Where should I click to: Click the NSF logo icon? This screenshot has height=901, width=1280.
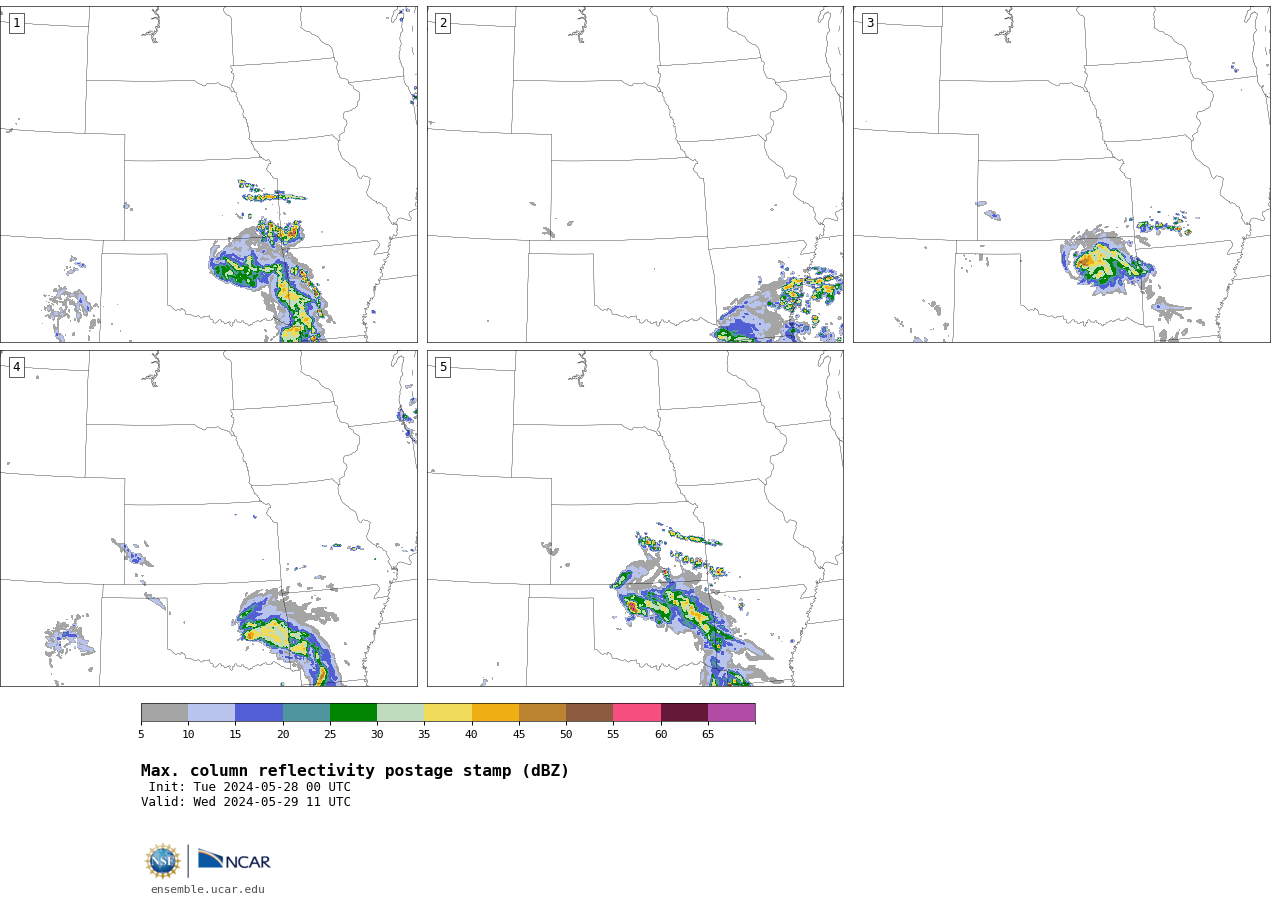162,861
